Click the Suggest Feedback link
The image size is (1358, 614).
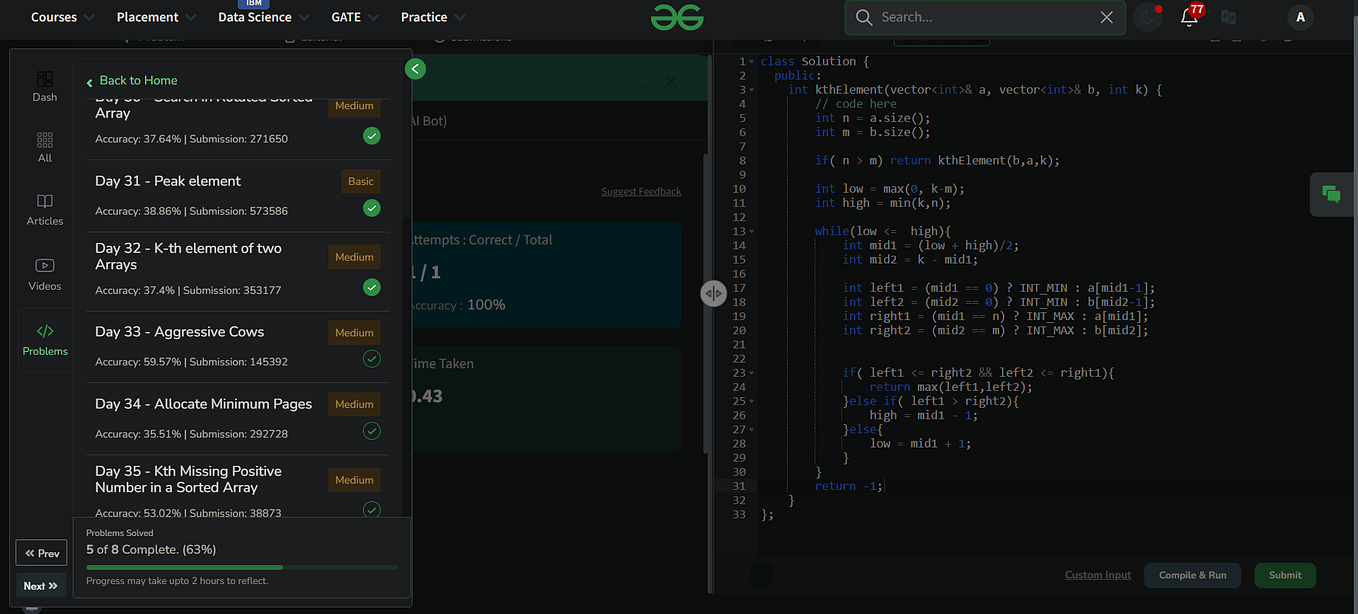[641, 191]
